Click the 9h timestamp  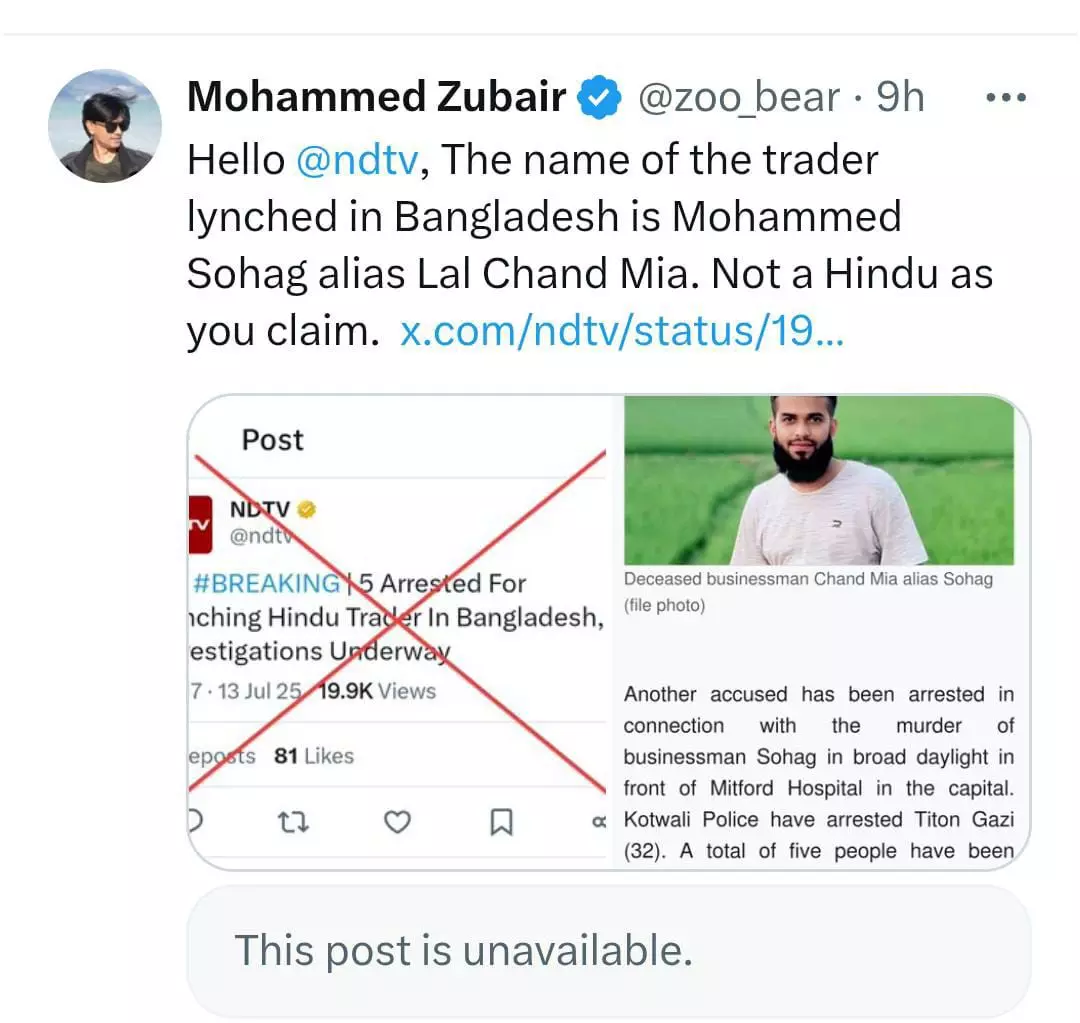click(x=900, y=98)
